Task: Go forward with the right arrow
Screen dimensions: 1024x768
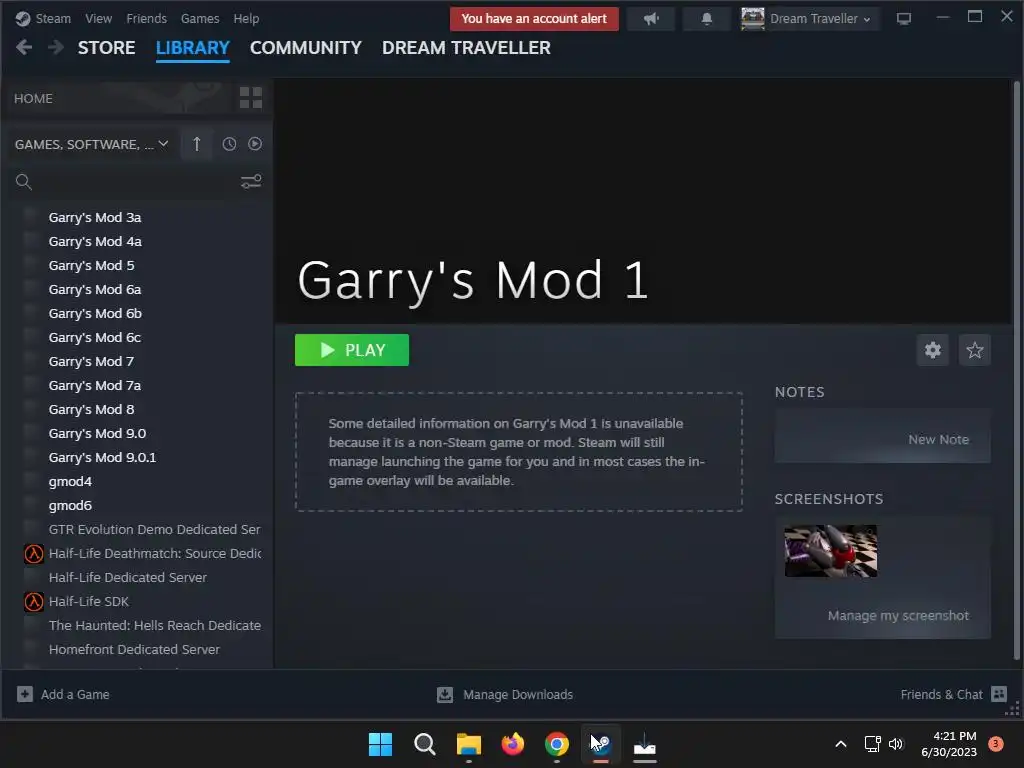Action: pos(56,47)
